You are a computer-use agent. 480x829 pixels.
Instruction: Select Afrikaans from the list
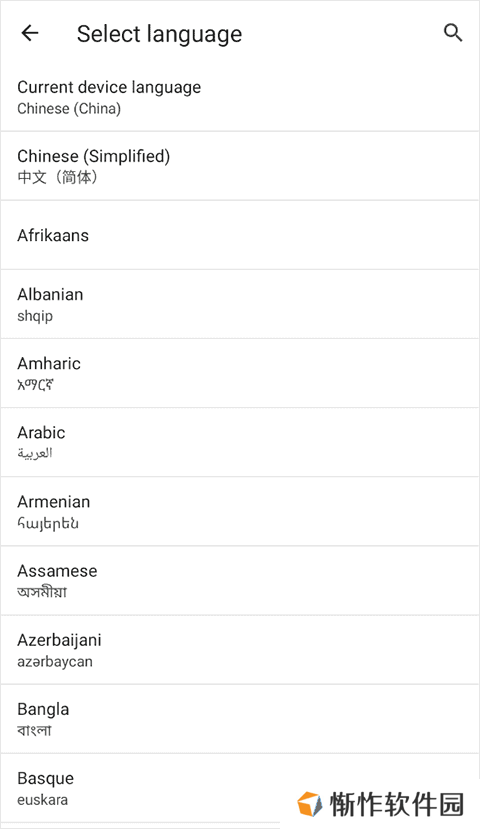240,235
